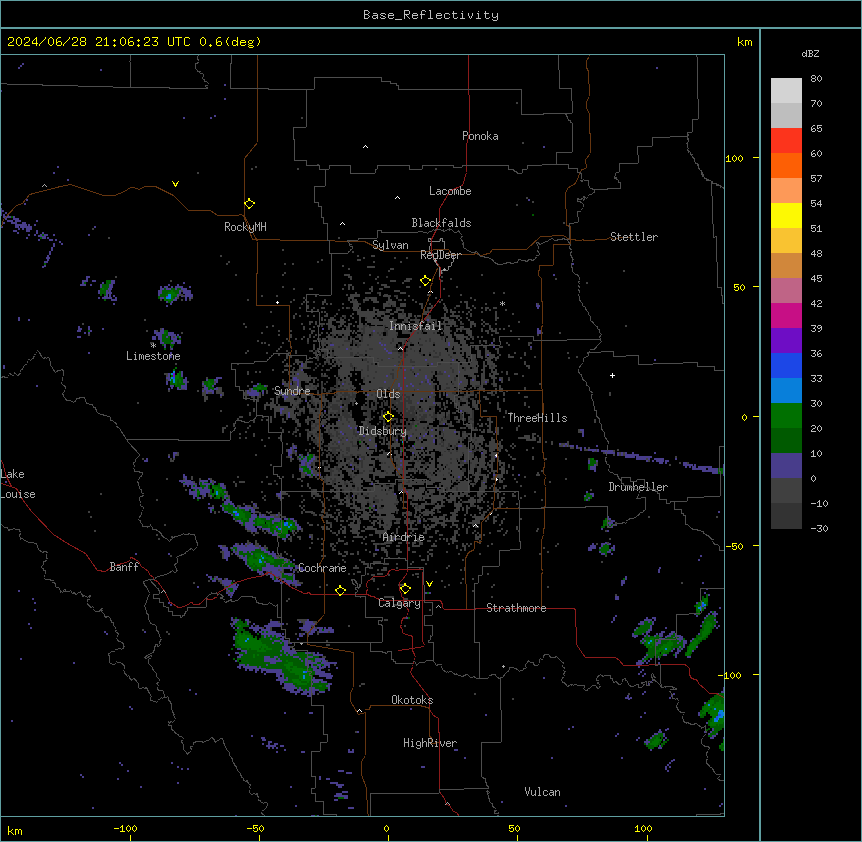Click the Sundre town label
Screen dimensions: 862x842
(292, 391)
